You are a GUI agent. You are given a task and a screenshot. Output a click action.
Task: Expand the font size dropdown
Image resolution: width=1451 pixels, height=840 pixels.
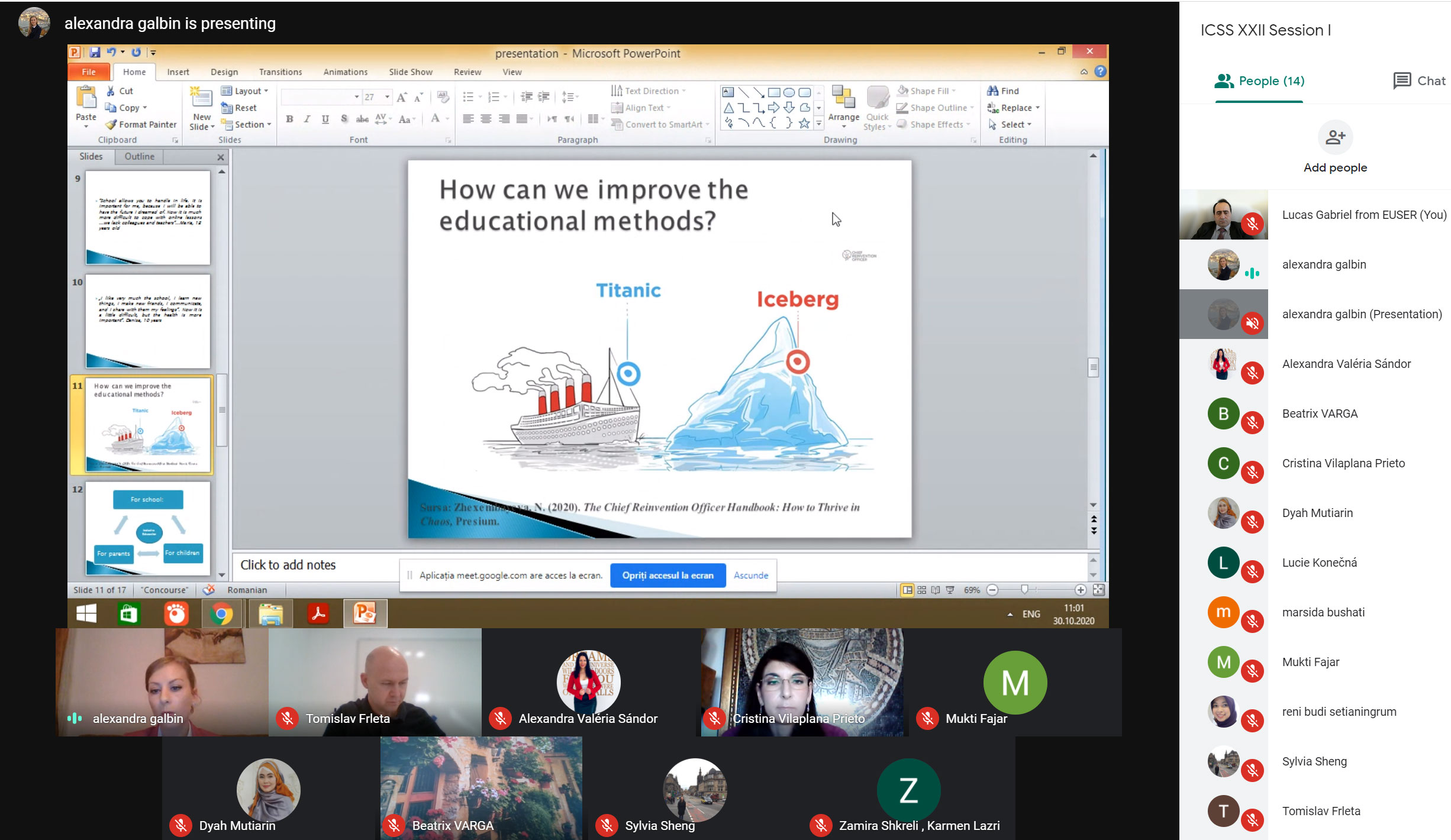click(x=387, y=96)
